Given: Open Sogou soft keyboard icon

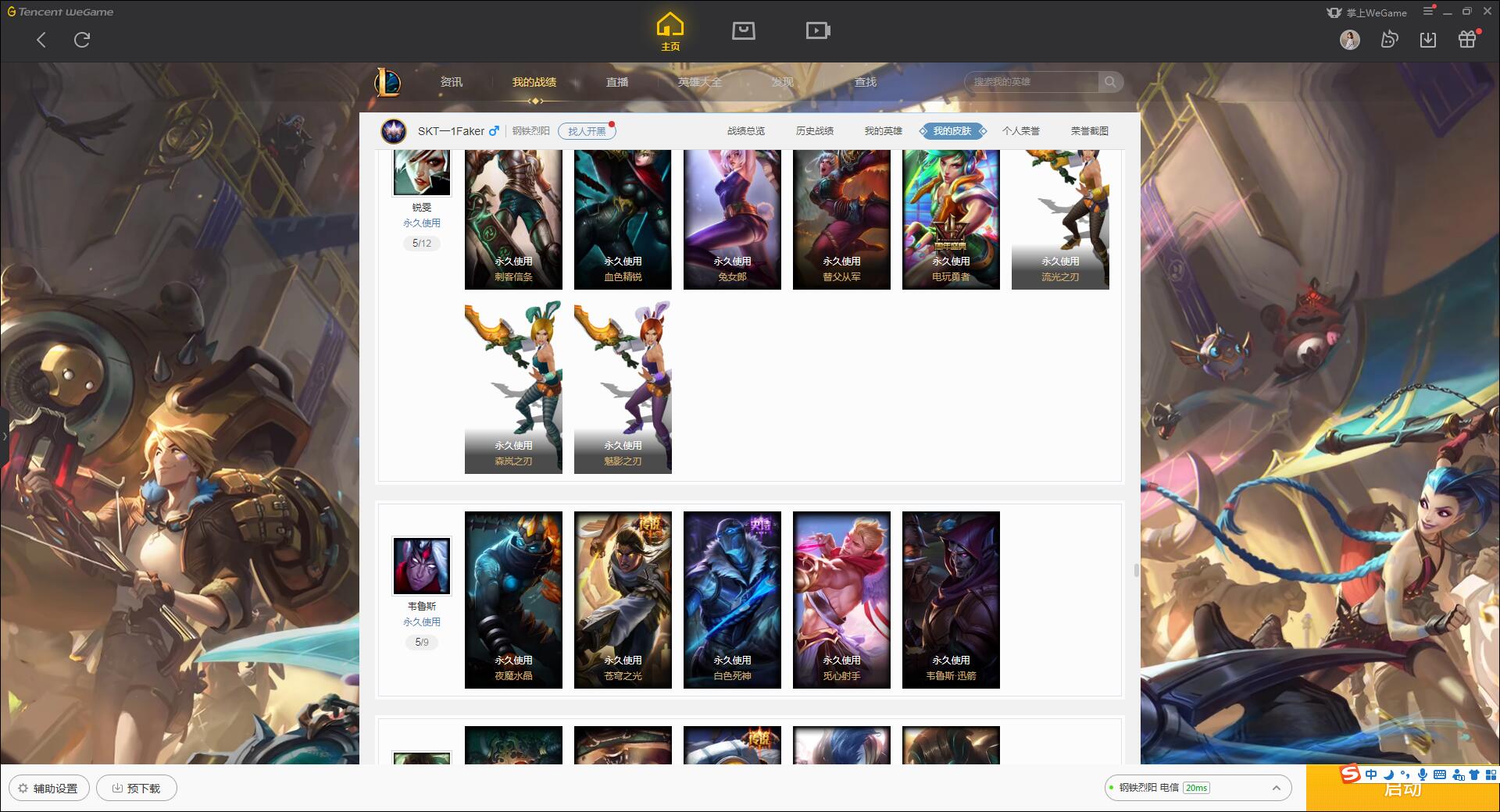Looking at the screenshot, I should coord(1440,775).
